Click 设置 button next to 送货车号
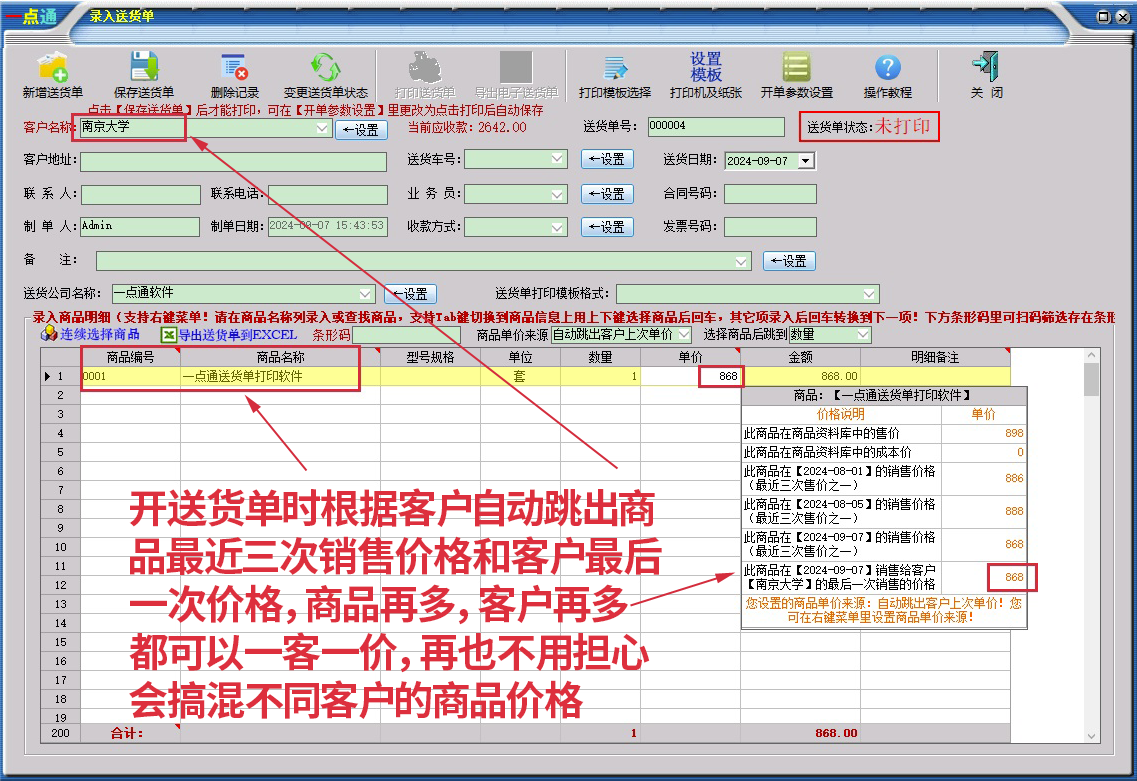The height and width of the screenshot is (781, 1137). click(x=607, y=160)
